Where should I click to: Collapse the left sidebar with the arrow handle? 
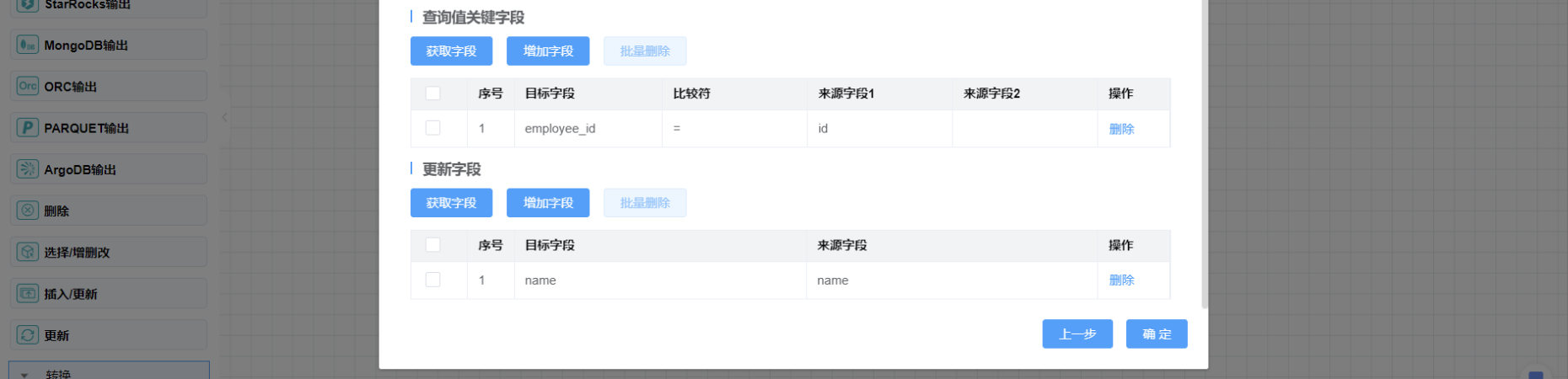[224, 117]
